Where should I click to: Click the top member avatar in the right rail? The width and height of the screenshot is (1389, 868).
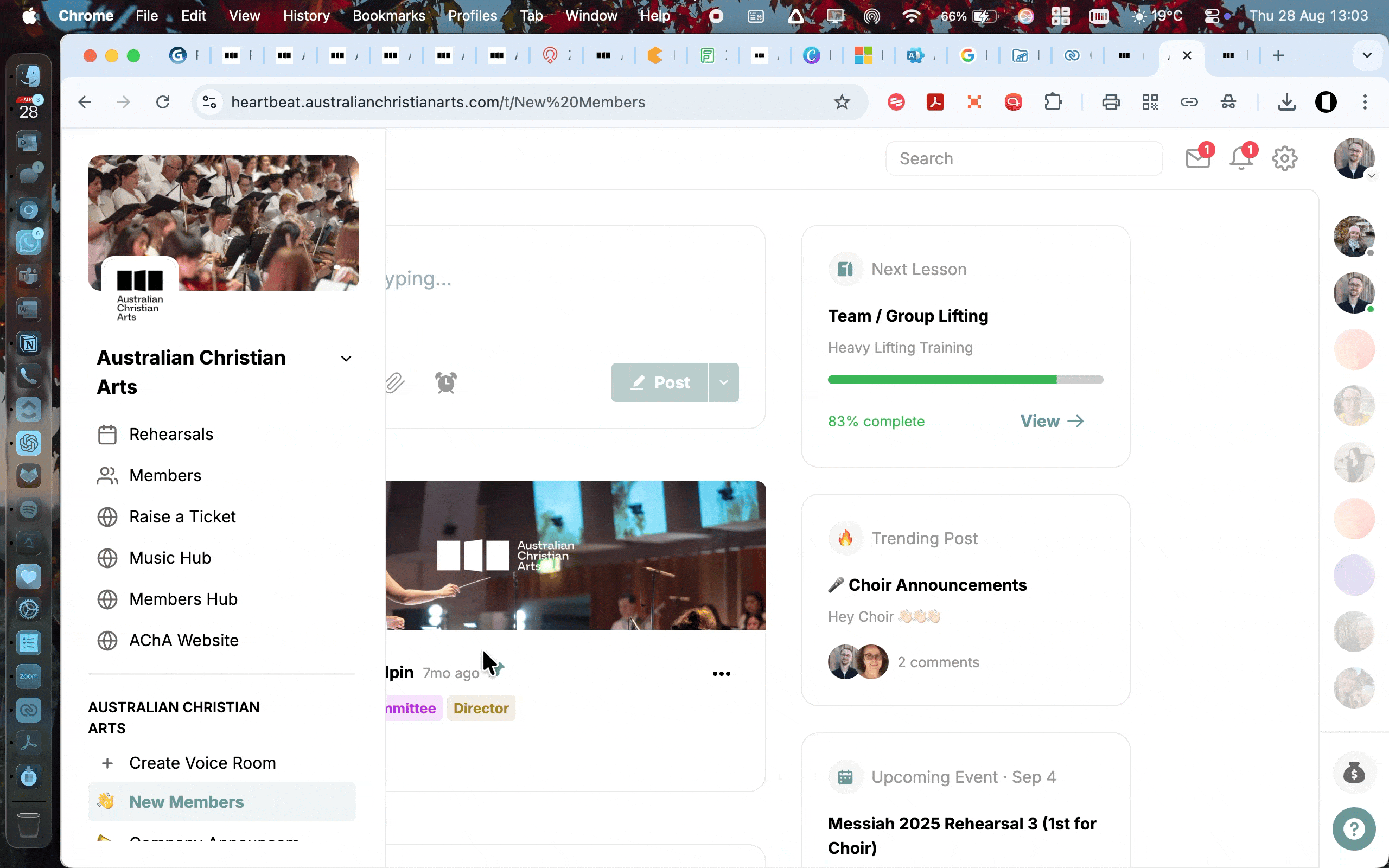pos(1354,237)
